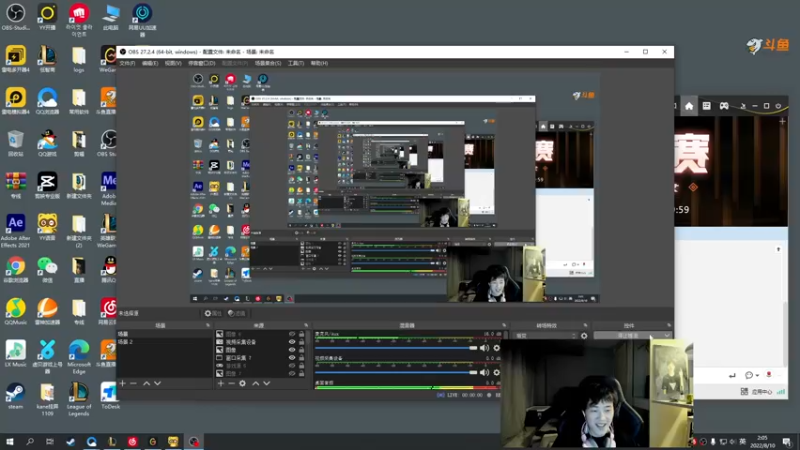Add a new scene with the plus icon
The image size is (800, 450).
coord(122,383)
